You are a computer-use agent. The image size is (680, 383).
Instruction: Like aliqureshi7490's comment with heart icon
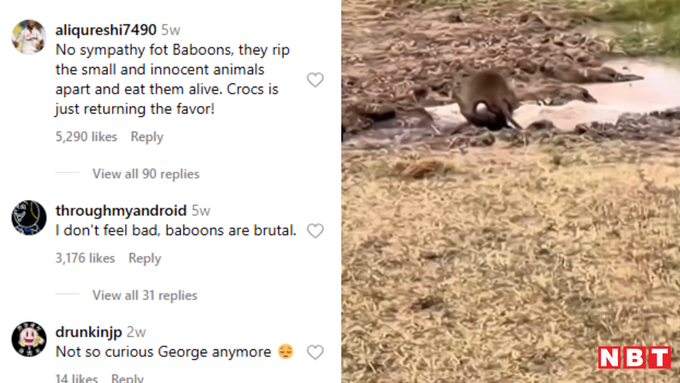[x=315, y=80]
